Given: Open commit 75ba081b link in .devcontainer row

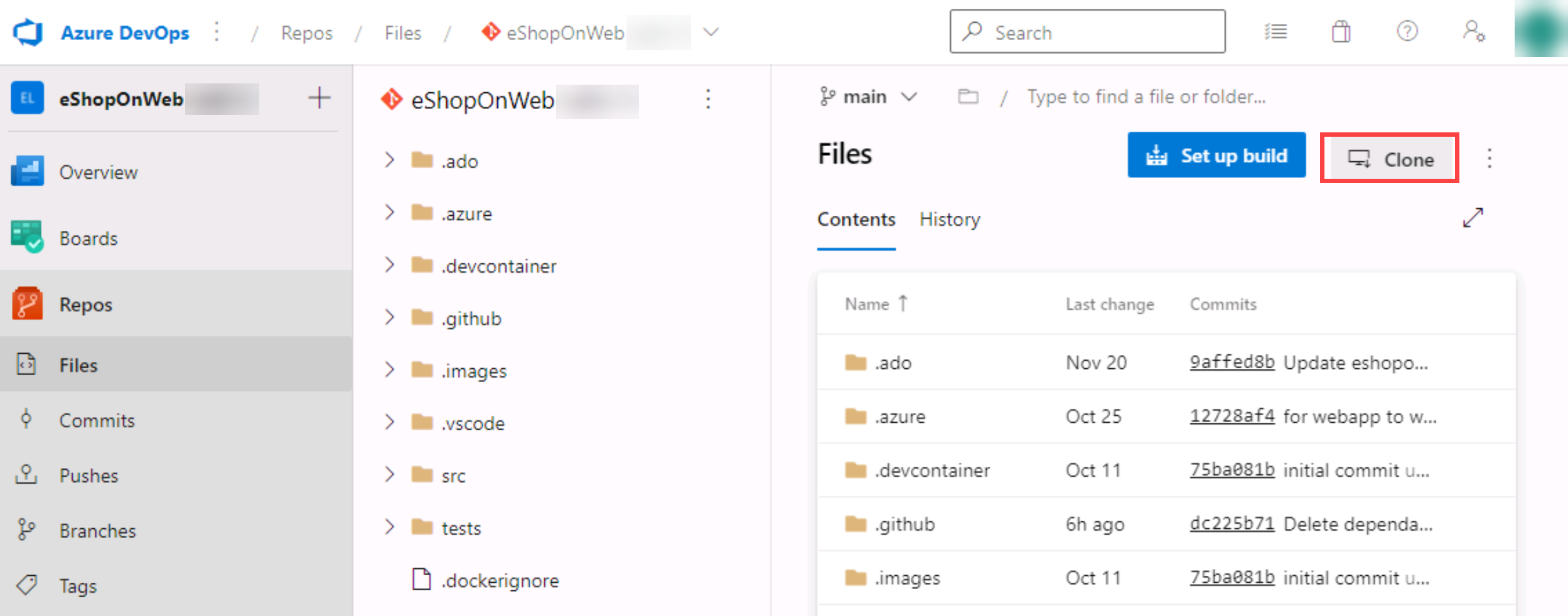Looking at the screenshot, I should [x=1232, y=470].
